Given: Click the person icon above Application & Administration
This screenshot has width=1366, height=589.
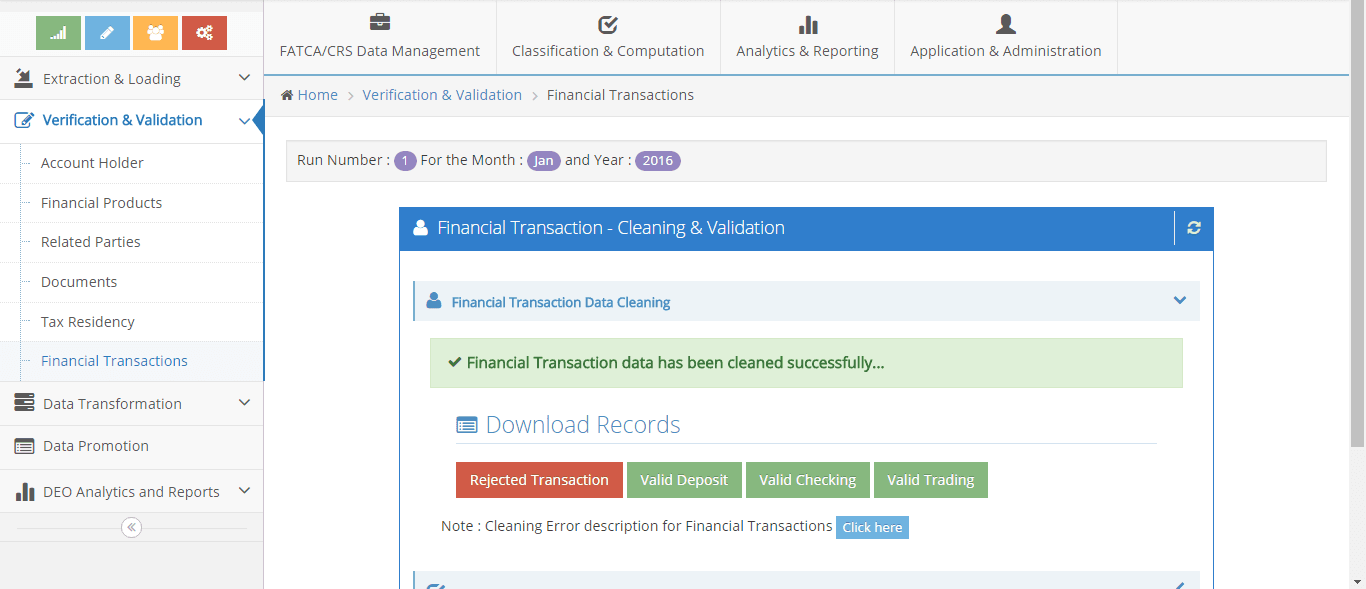Looking at the screenshot, I should [x=1006, y=23].
